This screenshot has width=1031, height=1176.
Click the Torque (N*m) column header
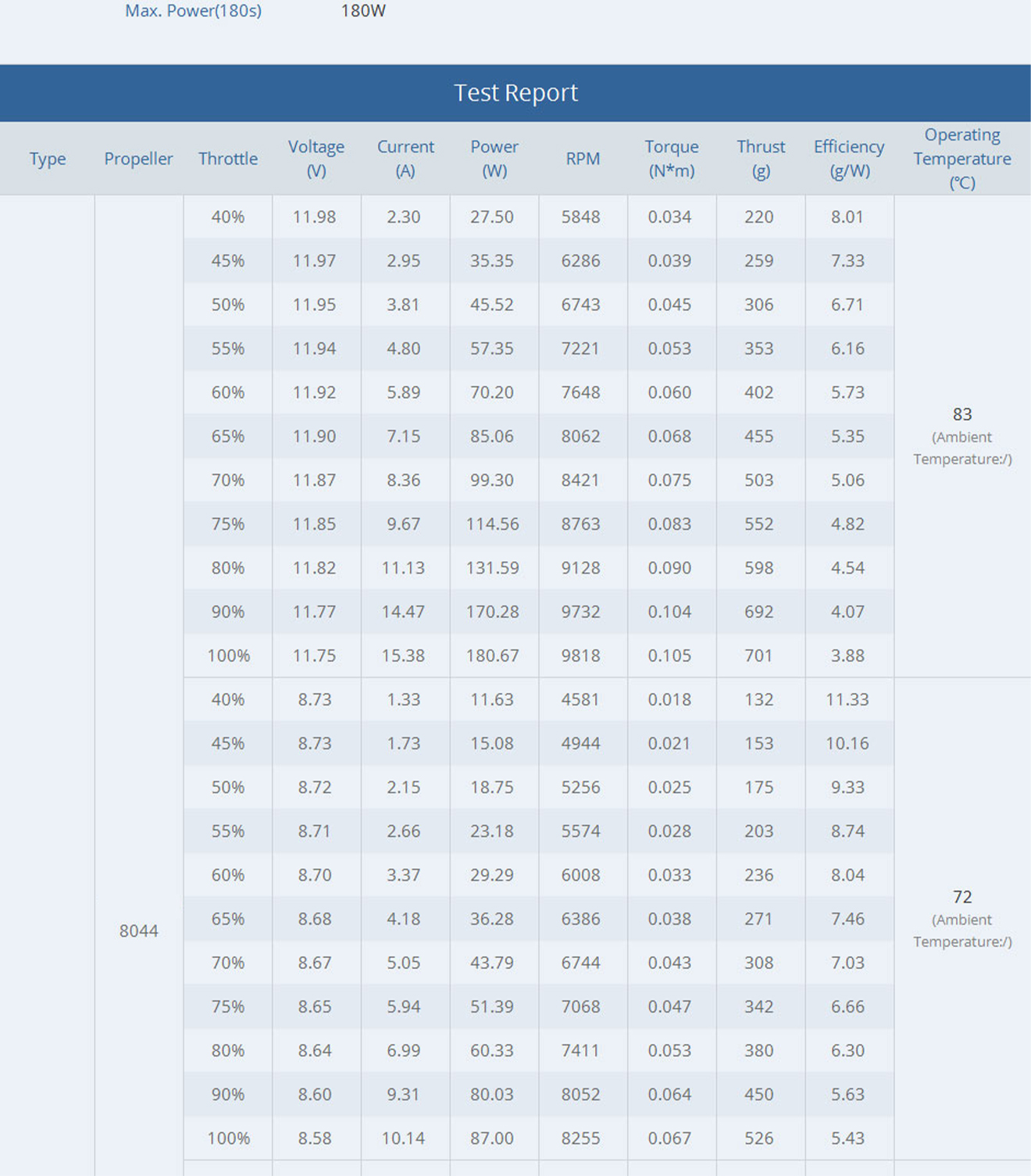click(672, 159)
